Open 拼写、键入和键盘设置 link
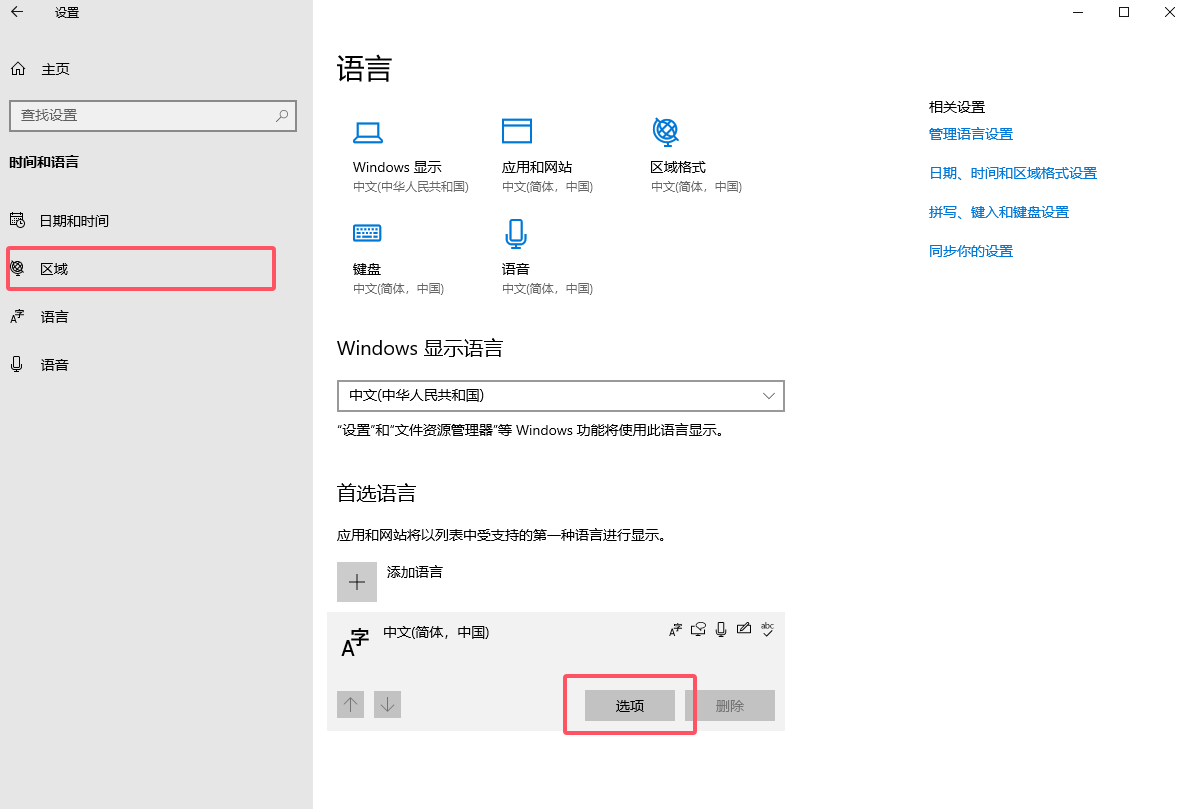The height and width of the screenshot is (809, 1187). 999,212
